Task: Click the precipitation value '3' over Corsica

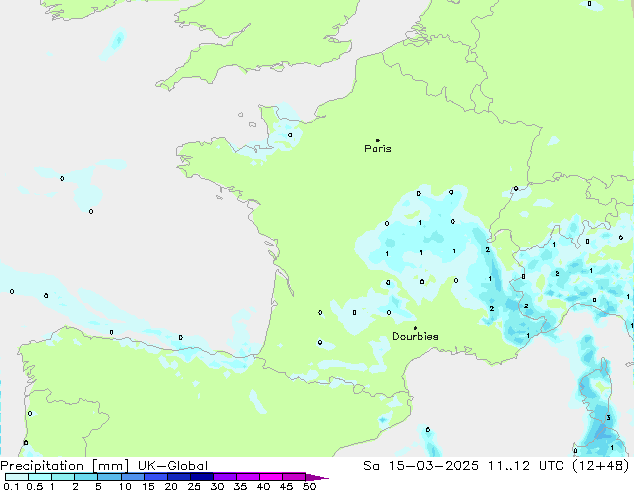Action: [x=608, y=418]
